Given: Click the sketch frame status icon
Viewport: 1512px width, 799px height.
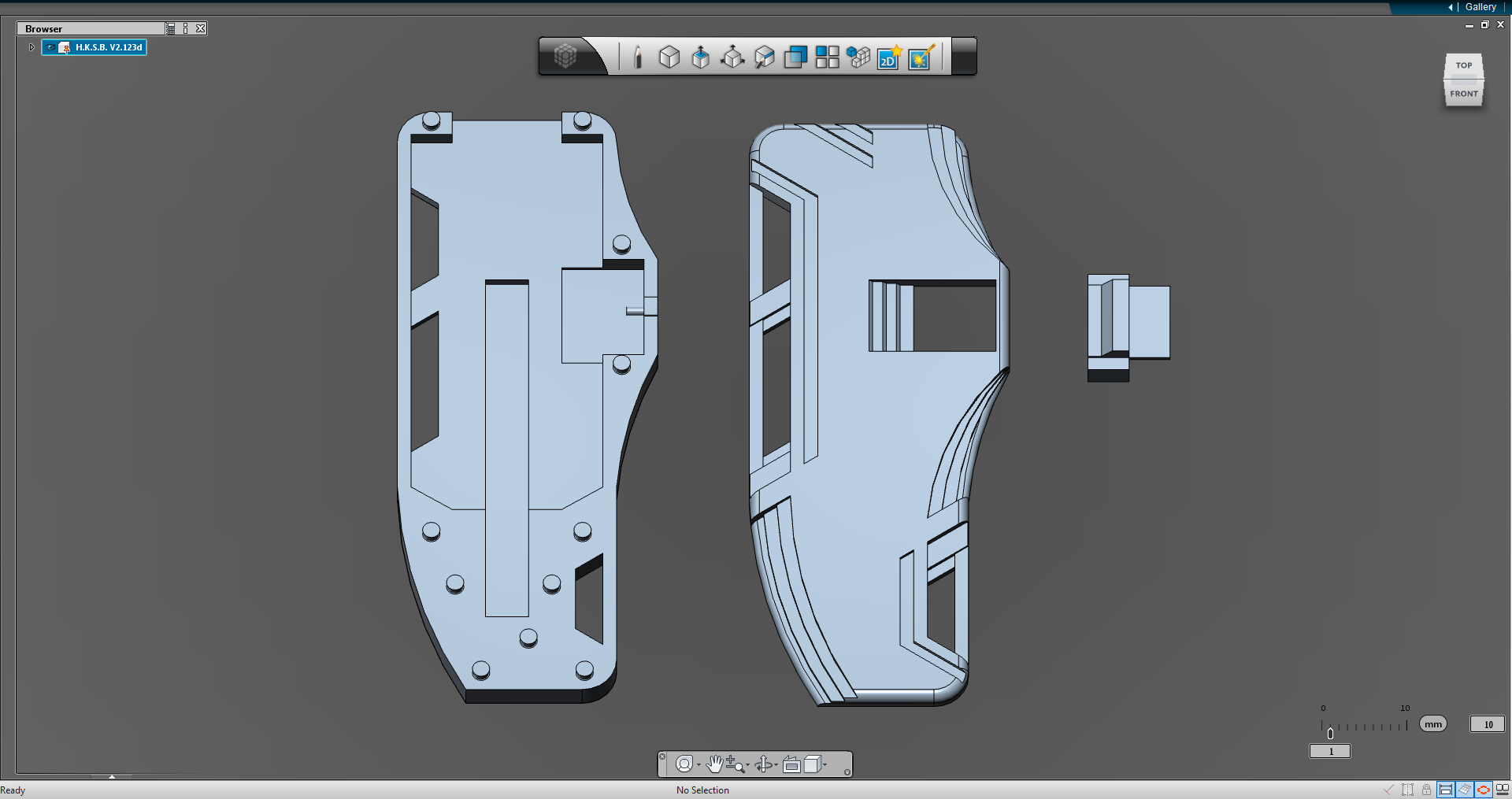Looking at the screenshot, I should pos(1407,790).
